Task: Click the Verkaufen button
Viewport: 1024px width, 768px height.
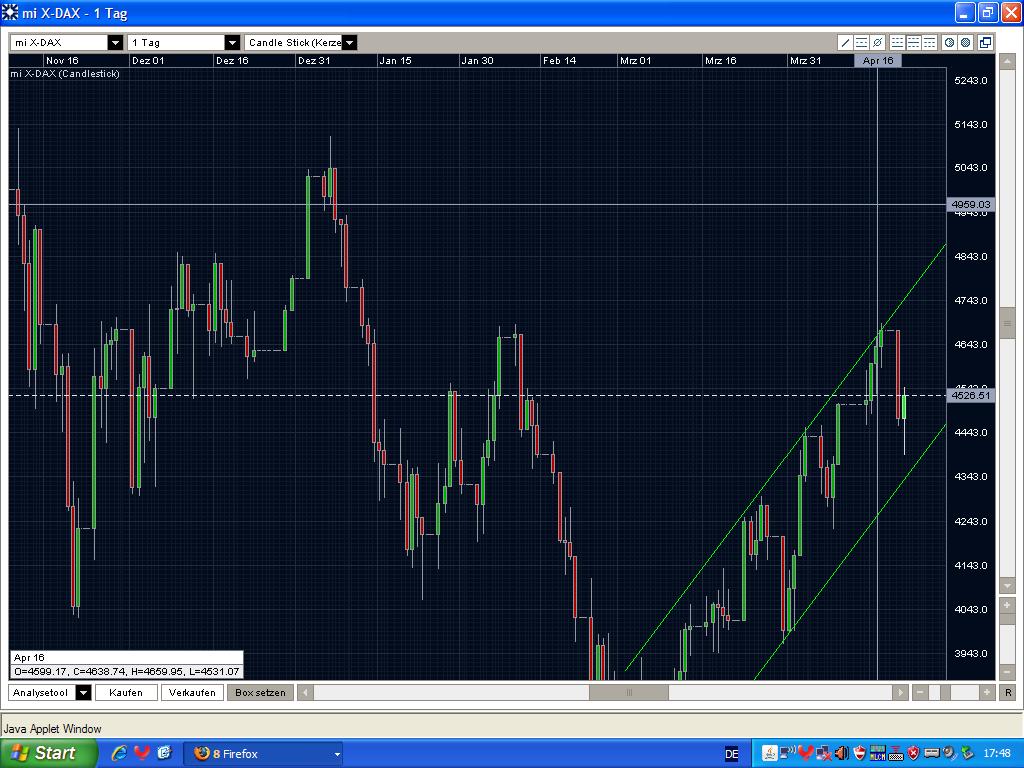Action: pyautogui.click(x=192, y=692)
